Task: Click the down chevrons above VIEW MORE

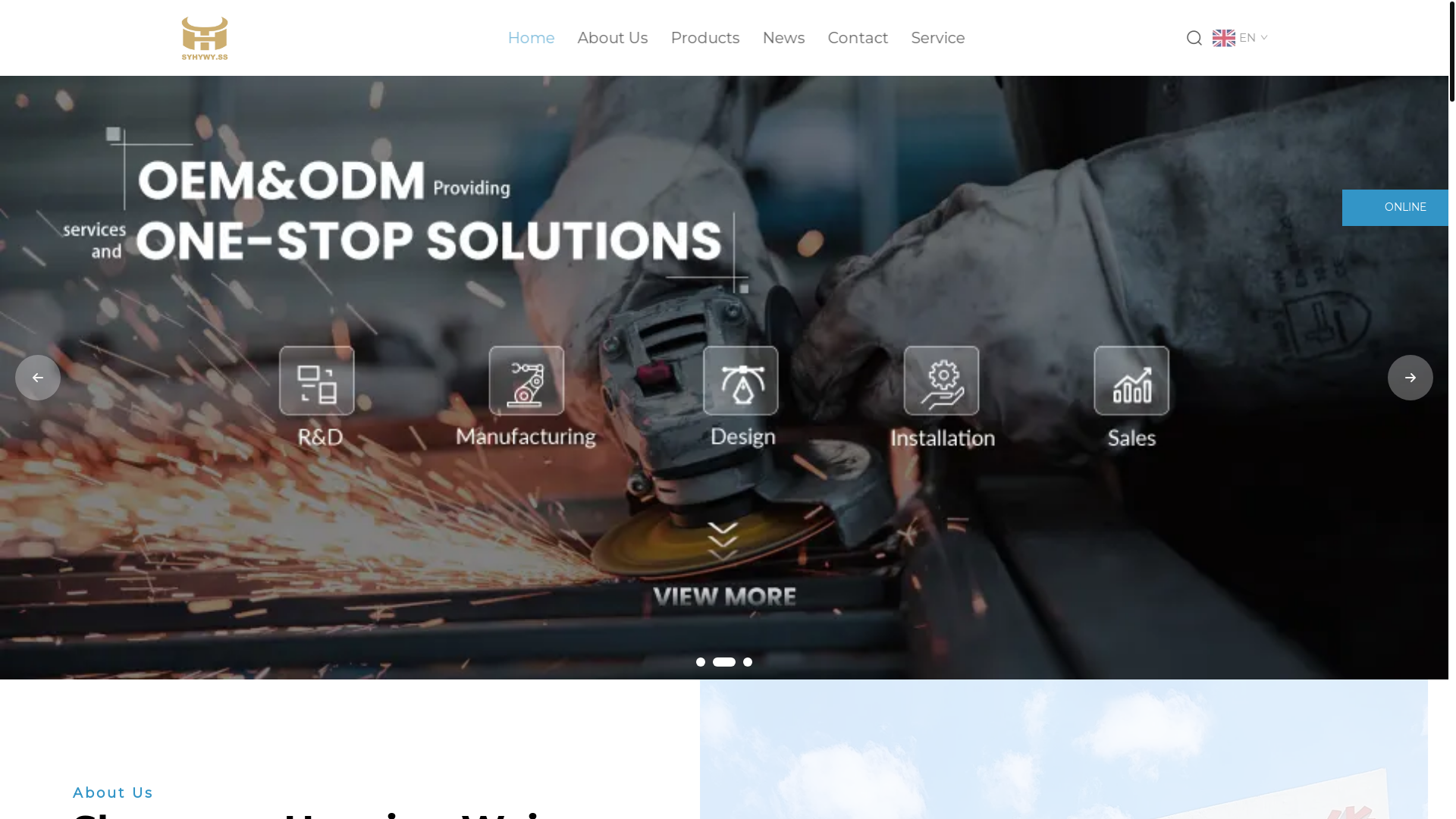Action: (723, 541)
